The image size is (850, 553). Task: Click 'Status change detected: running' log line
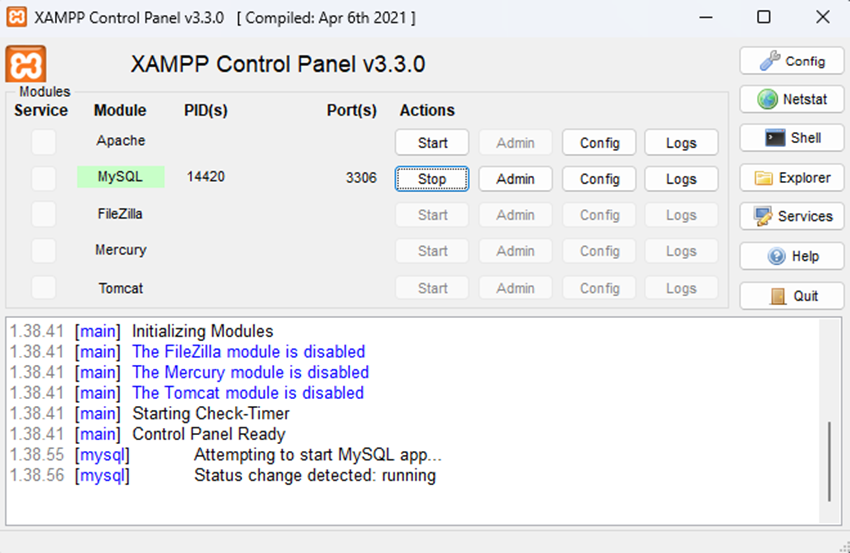[x=315, y=475]
